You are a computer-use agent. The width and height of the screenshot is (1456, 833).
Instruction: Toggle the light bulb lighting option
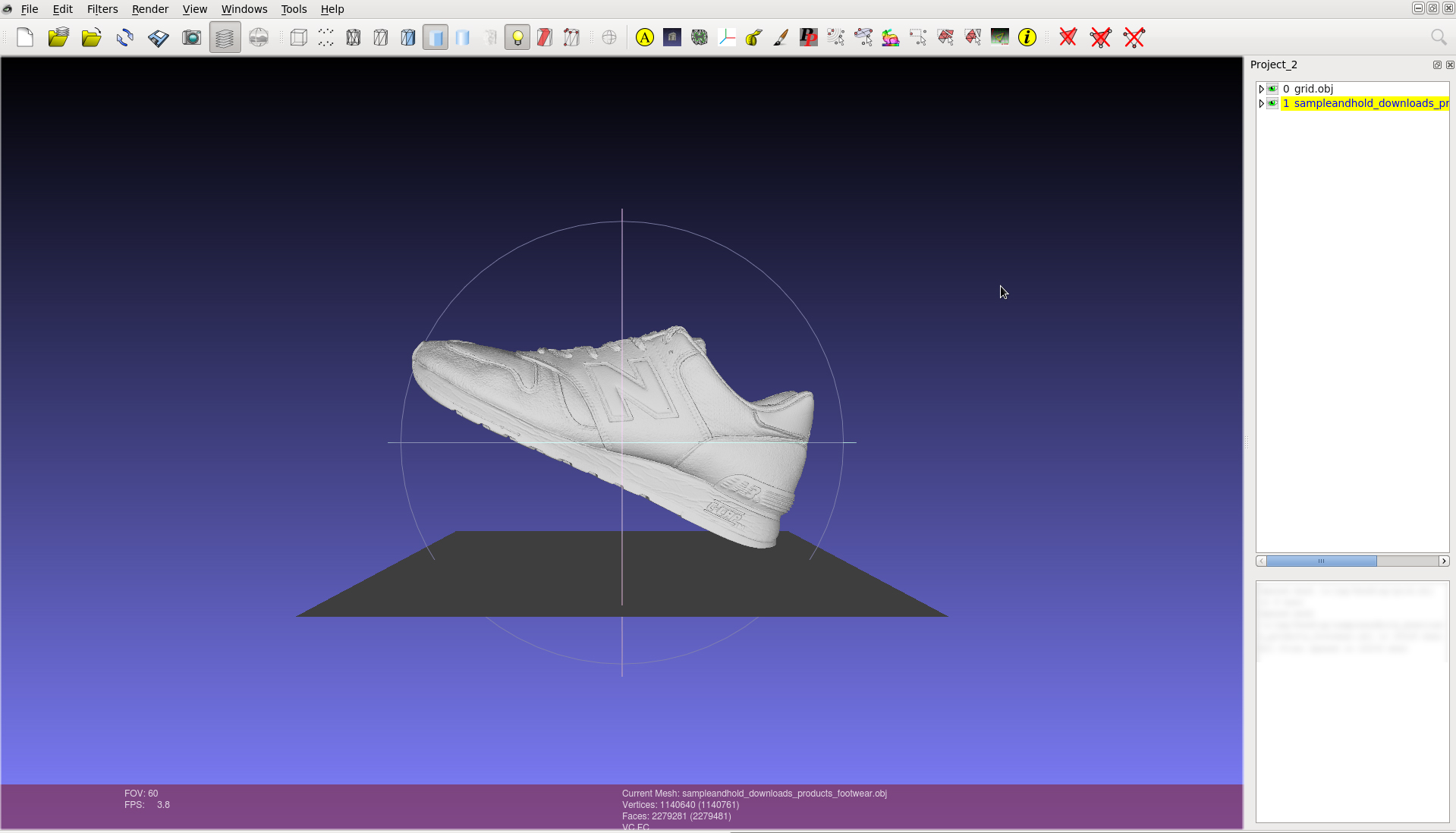517,37
